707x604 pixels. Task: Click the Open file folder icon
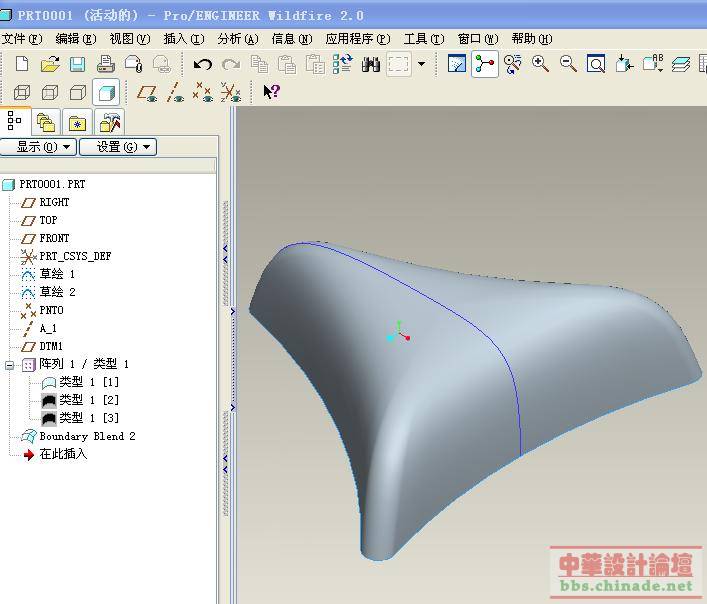(50, 64)
